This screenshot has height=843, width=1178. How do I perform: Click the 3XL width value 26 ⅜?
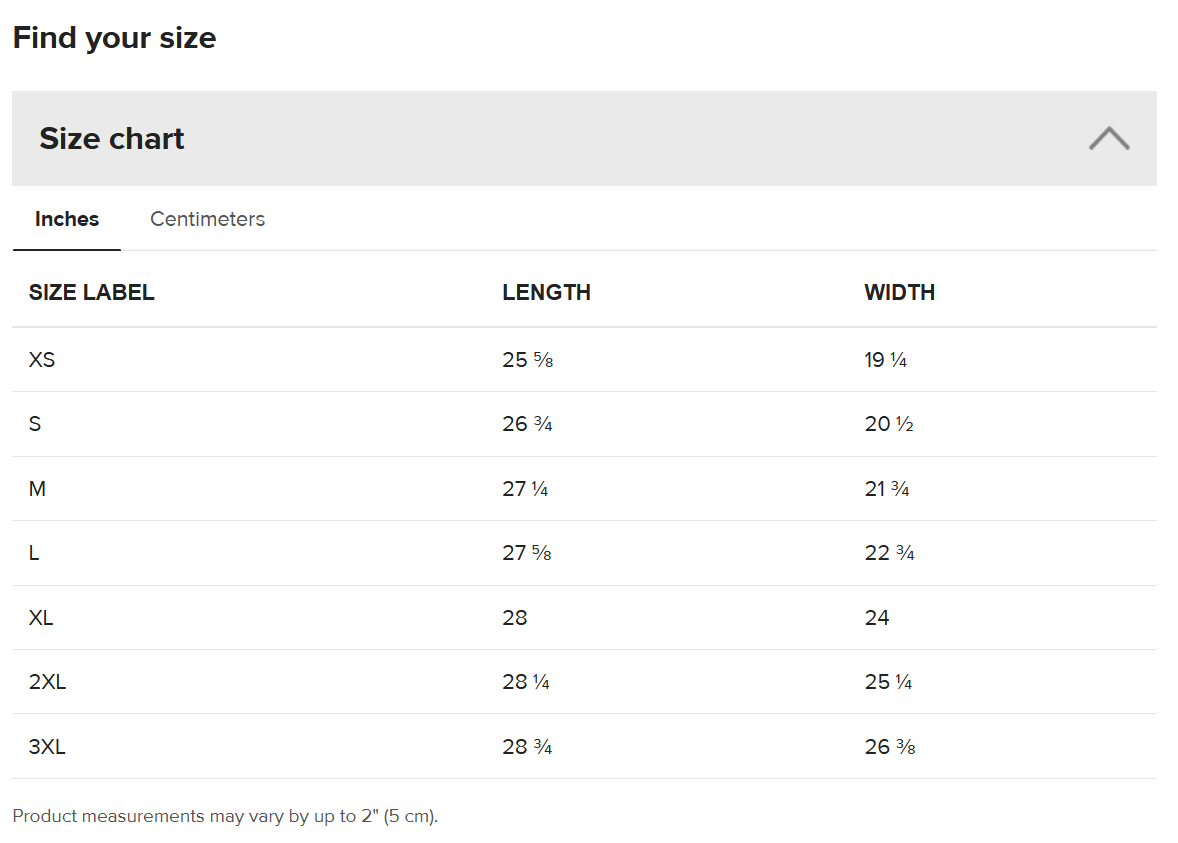[x=889, y=747]
